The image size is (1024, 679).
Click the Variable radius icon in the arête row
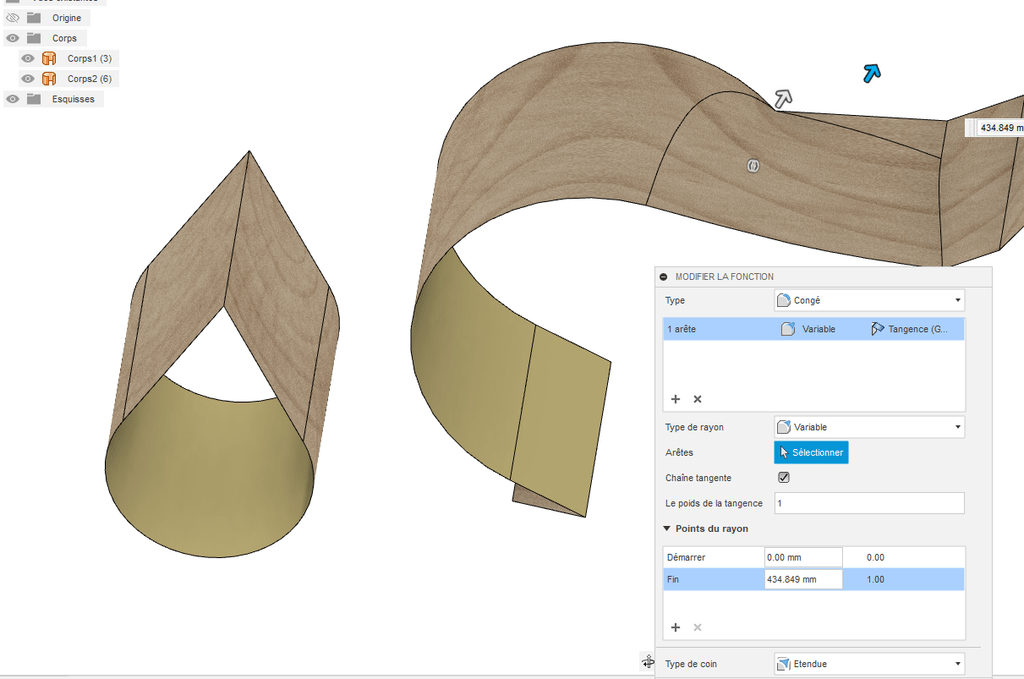coord(788,329)
